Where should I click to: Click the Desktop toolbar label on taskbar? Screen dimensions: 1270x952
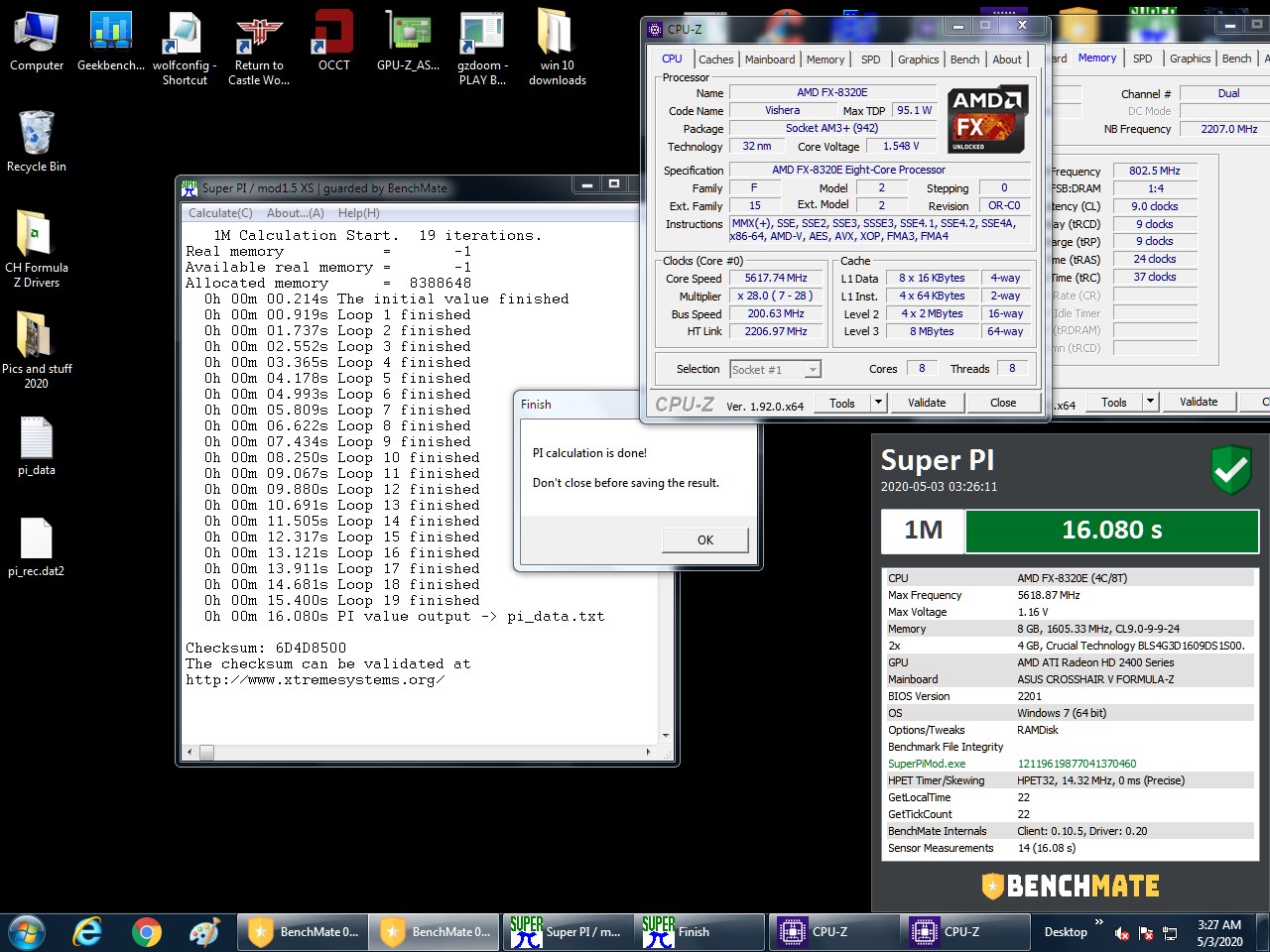(1066, 932)
